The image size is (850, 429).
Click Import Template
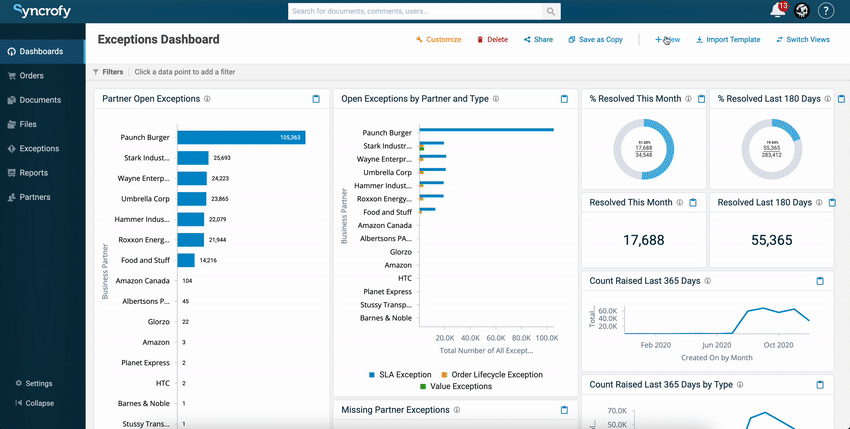click(728, 40)
